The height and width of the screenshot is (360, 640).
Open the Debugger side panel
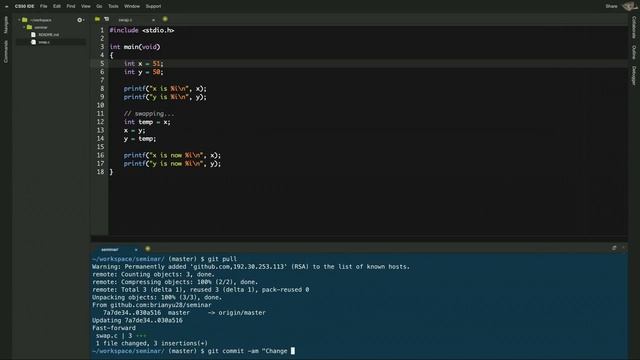(x=633, y=76)
